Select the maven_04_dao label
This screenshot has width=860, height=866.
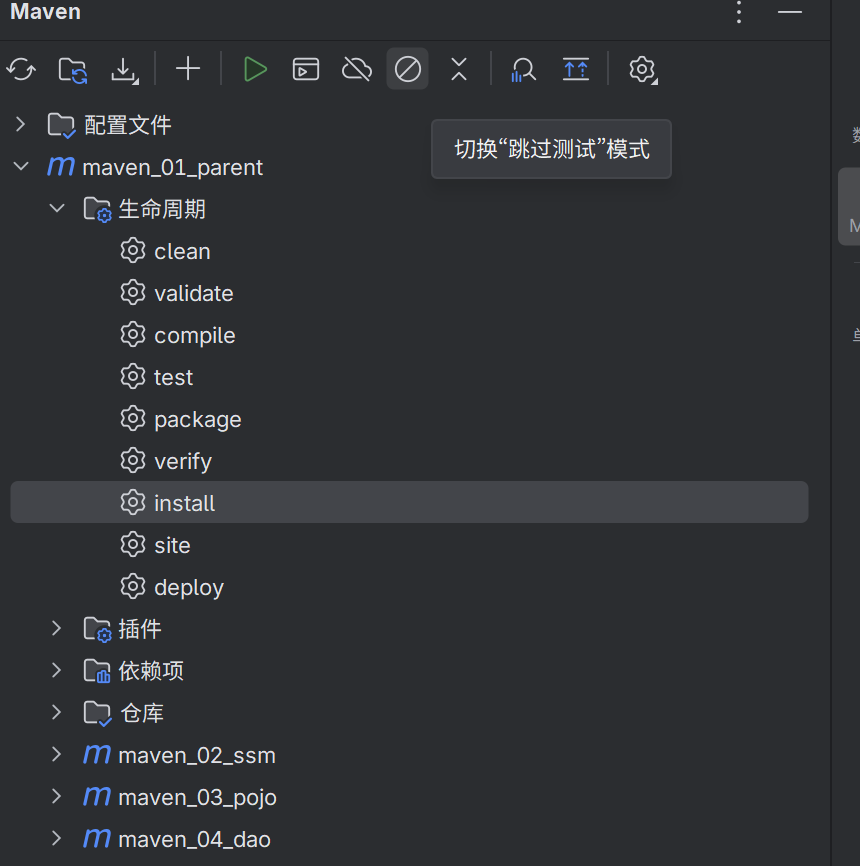pyautogui.click(x=194, y=839)
